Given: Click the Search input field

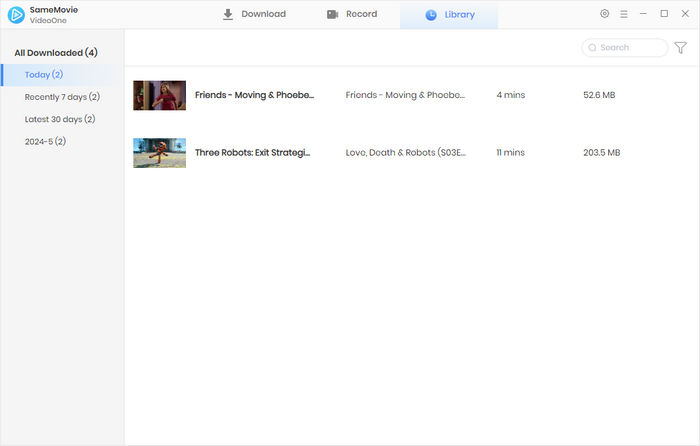Looking at the screenshot, I should [x=630, y=47].
